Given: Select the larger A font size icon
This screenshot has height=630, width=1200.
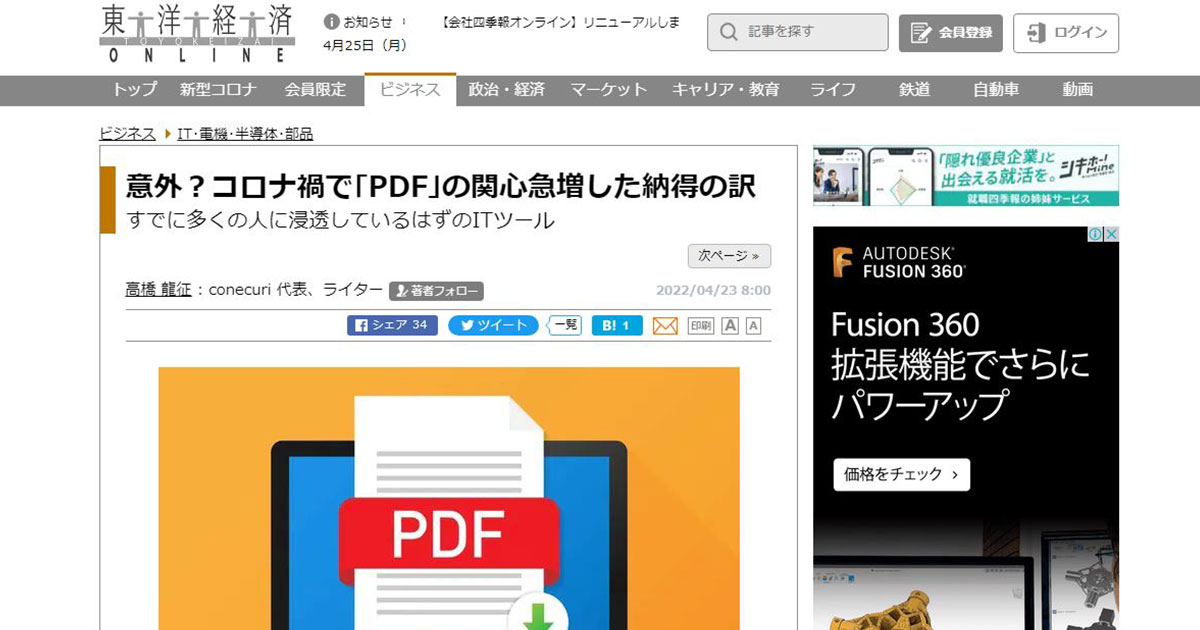Looking at the screenshot, I should point(731,326).
